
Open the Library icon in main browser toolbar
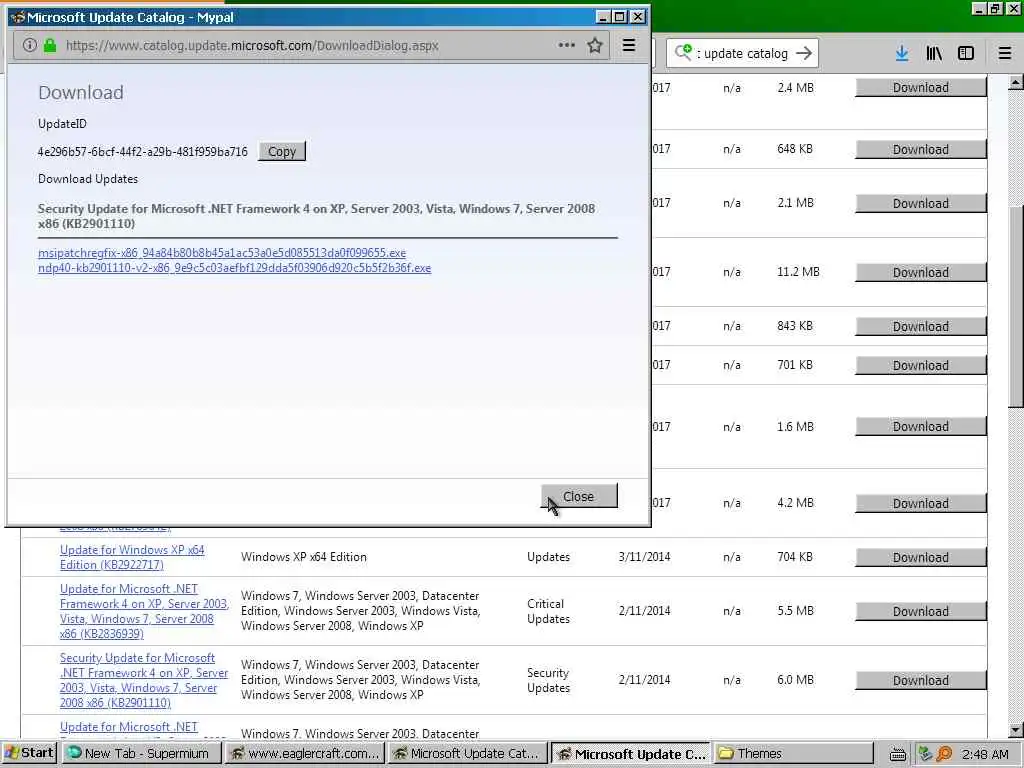click(934, 54)
